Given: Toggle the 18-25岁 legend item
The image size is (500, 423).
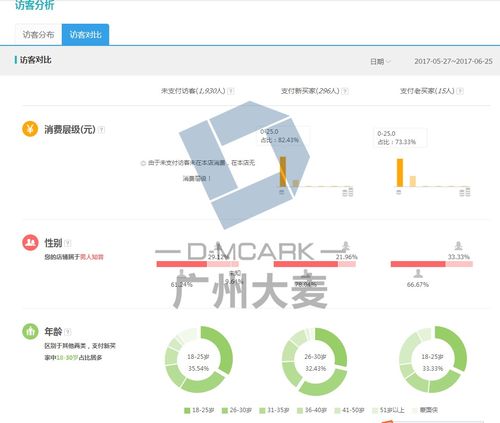Looking at the screenshot, I should 199,410.
